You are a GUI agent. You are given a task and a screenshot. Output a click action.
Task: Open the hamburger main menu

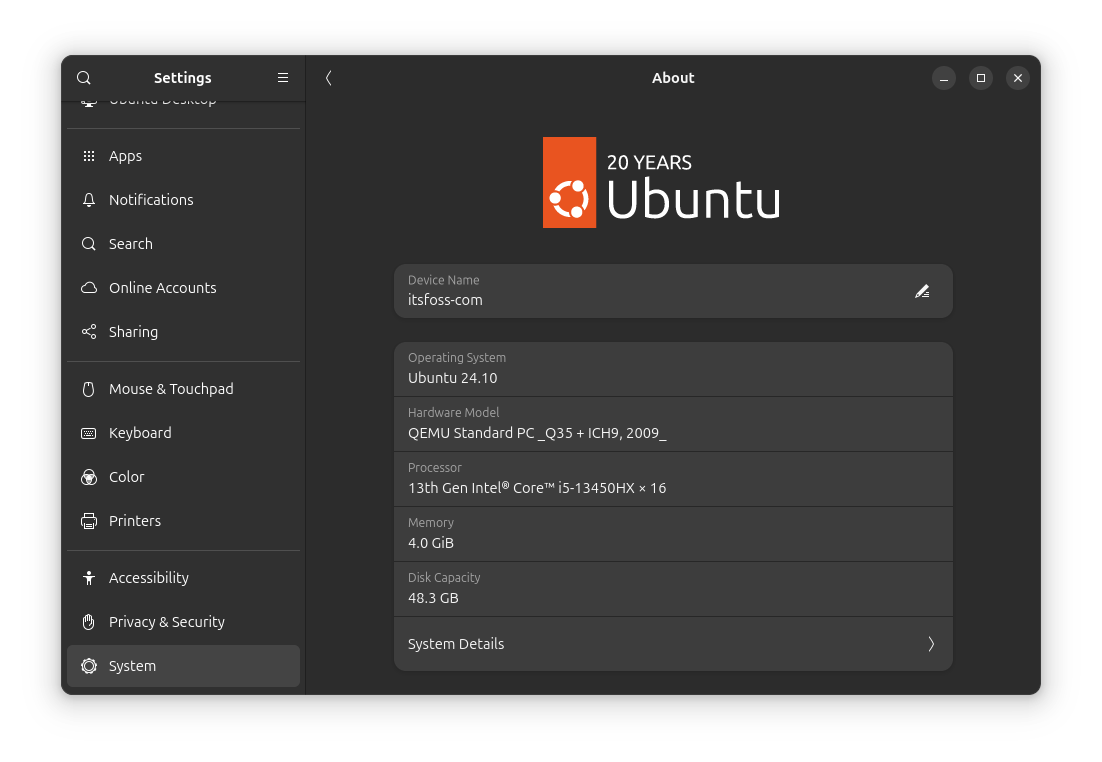tap(283, 78)
